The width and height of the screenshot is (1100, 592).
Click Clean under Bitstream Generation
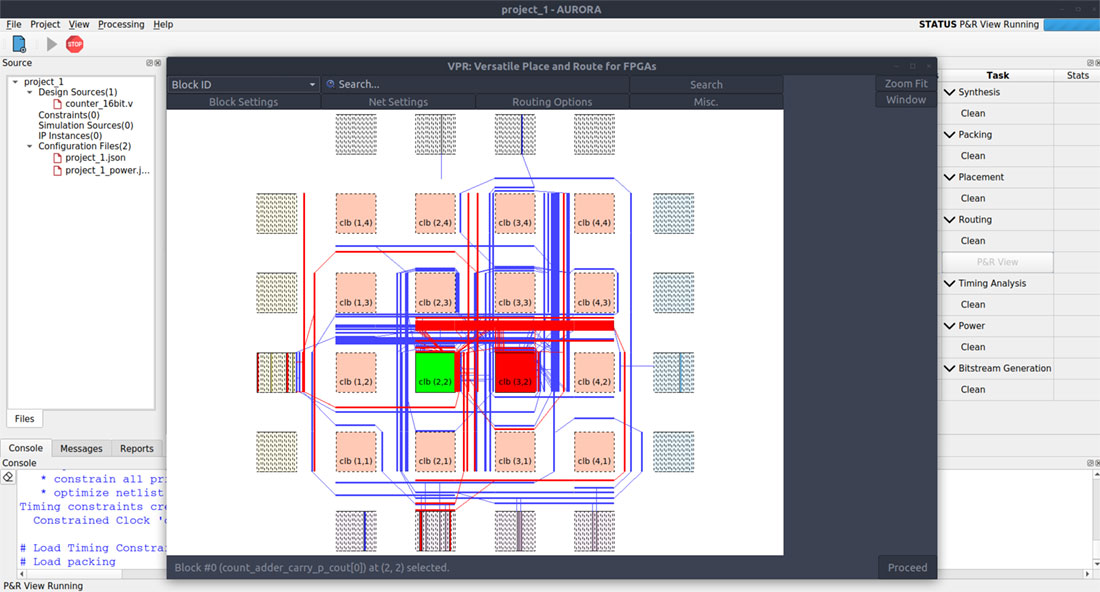(972, 389)
